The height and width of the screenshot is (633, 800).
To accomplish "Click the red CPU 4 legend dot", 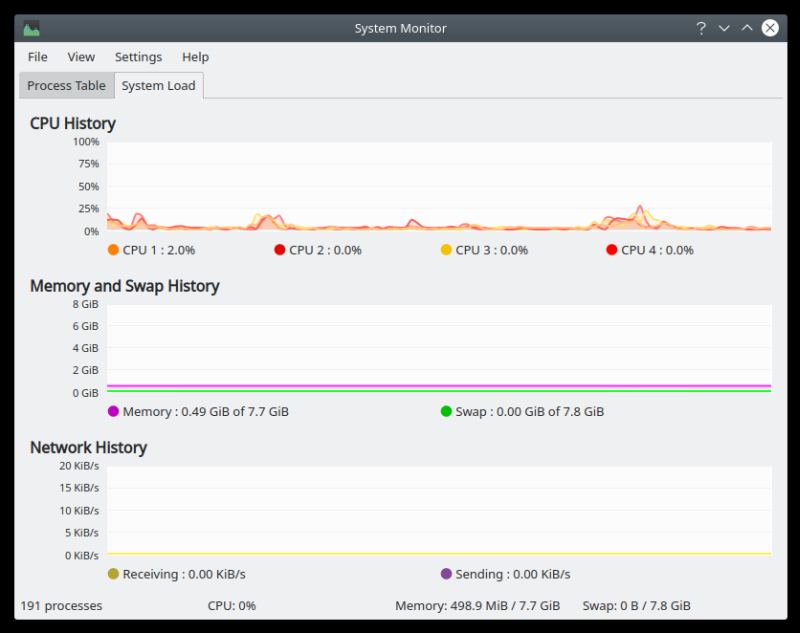I will click(x=612, y=250).
